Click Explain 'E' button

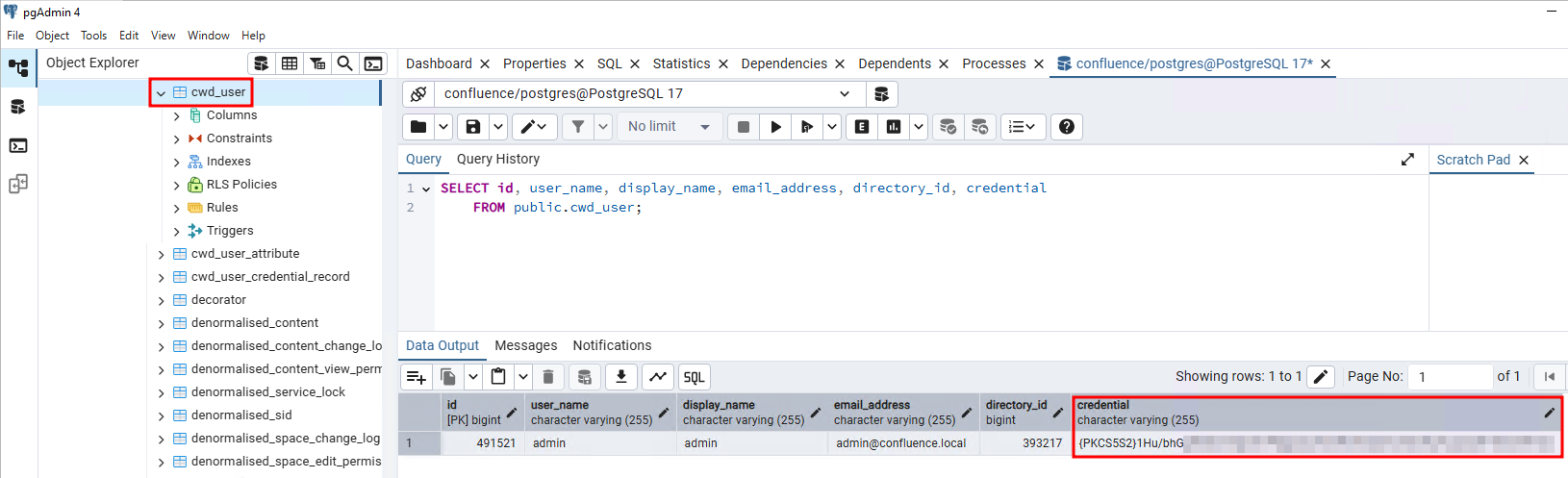coord(862,126)
